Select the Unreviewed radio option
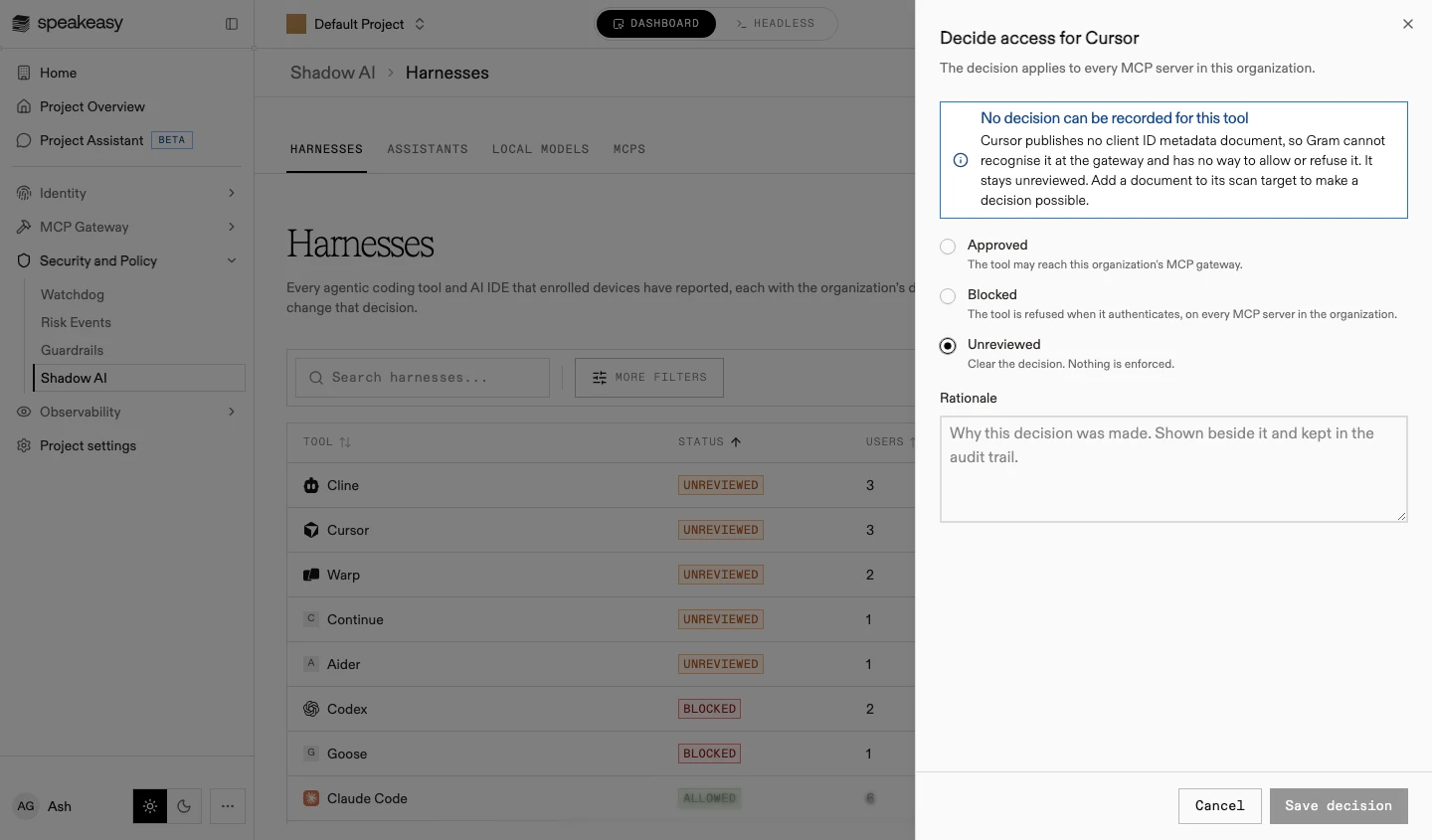 [x=948, y=346]
